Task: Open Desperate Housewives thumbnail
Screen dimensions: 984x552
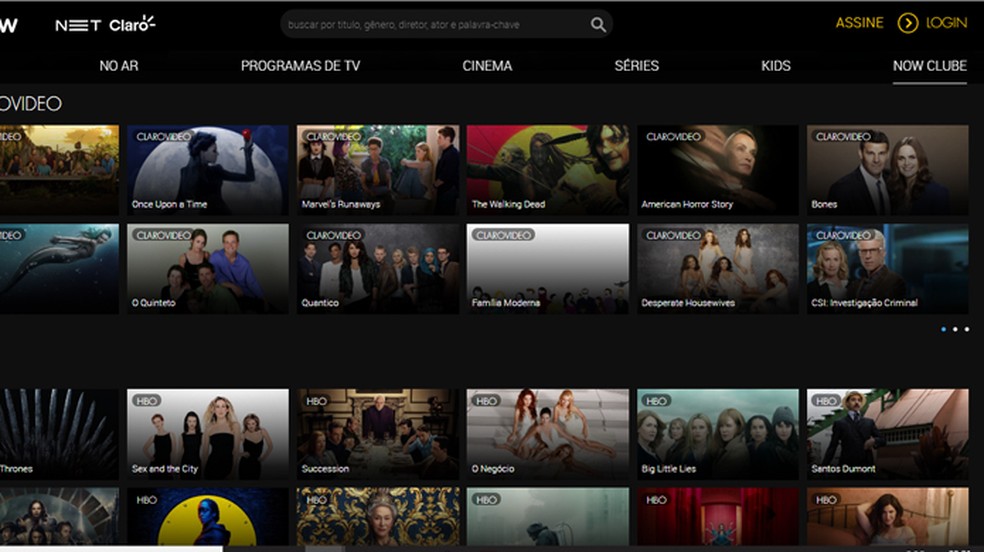Action: point(718,268)
